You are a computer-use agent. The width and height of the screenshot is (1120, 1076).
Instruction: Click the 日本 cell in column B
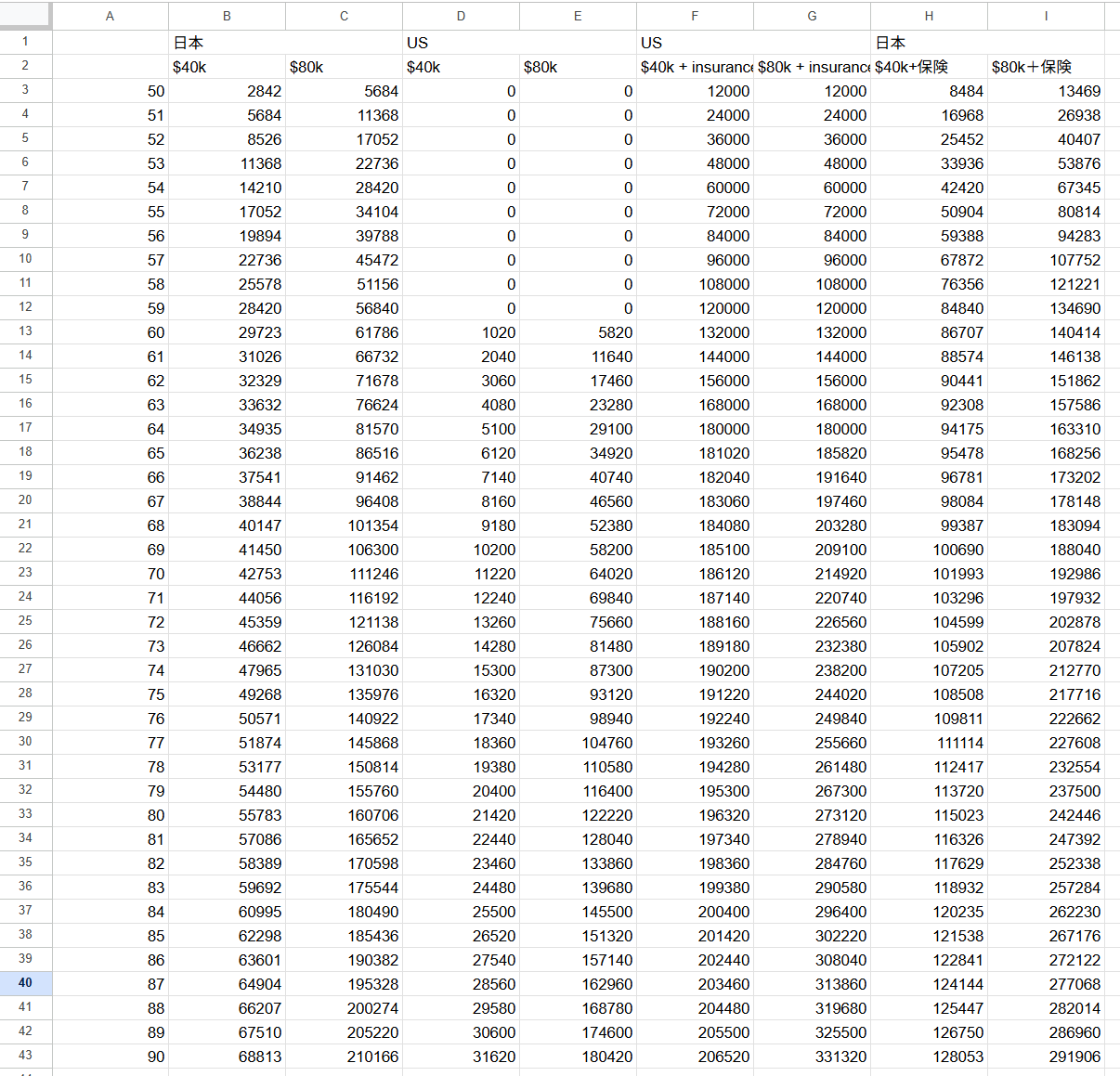pyautogui.click(x=227, y=43)
